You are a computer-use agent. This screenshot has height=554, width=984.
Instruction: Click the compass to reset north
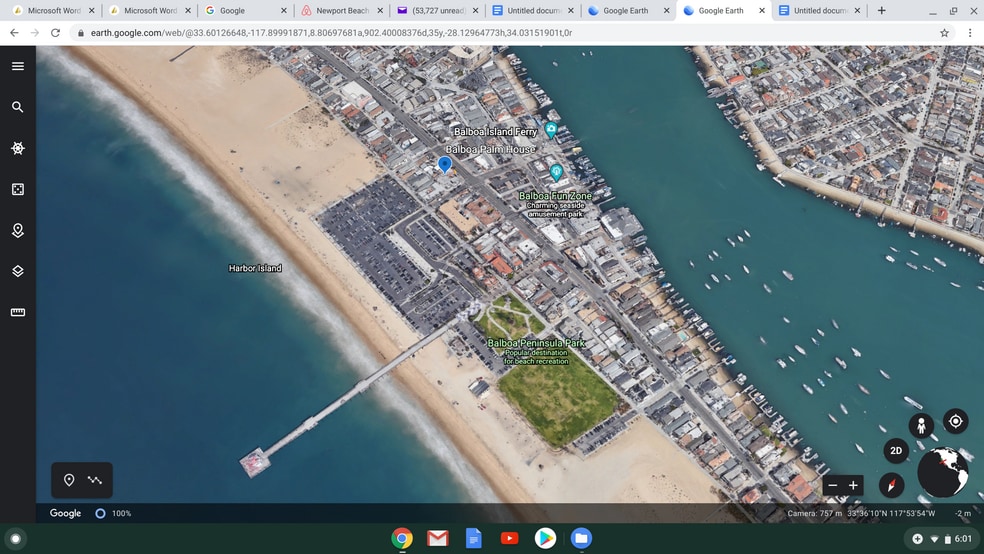[891, 485]
